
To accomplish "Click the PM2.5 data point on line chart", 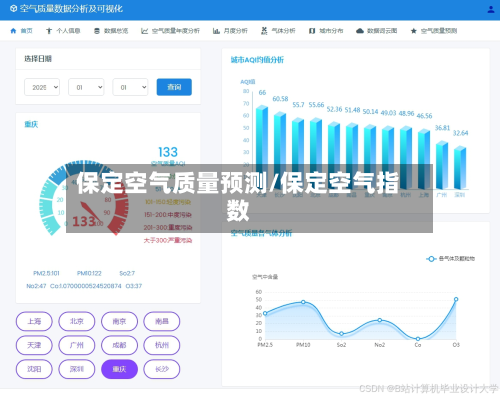I will pyautogui.click(x=265, y=313).
